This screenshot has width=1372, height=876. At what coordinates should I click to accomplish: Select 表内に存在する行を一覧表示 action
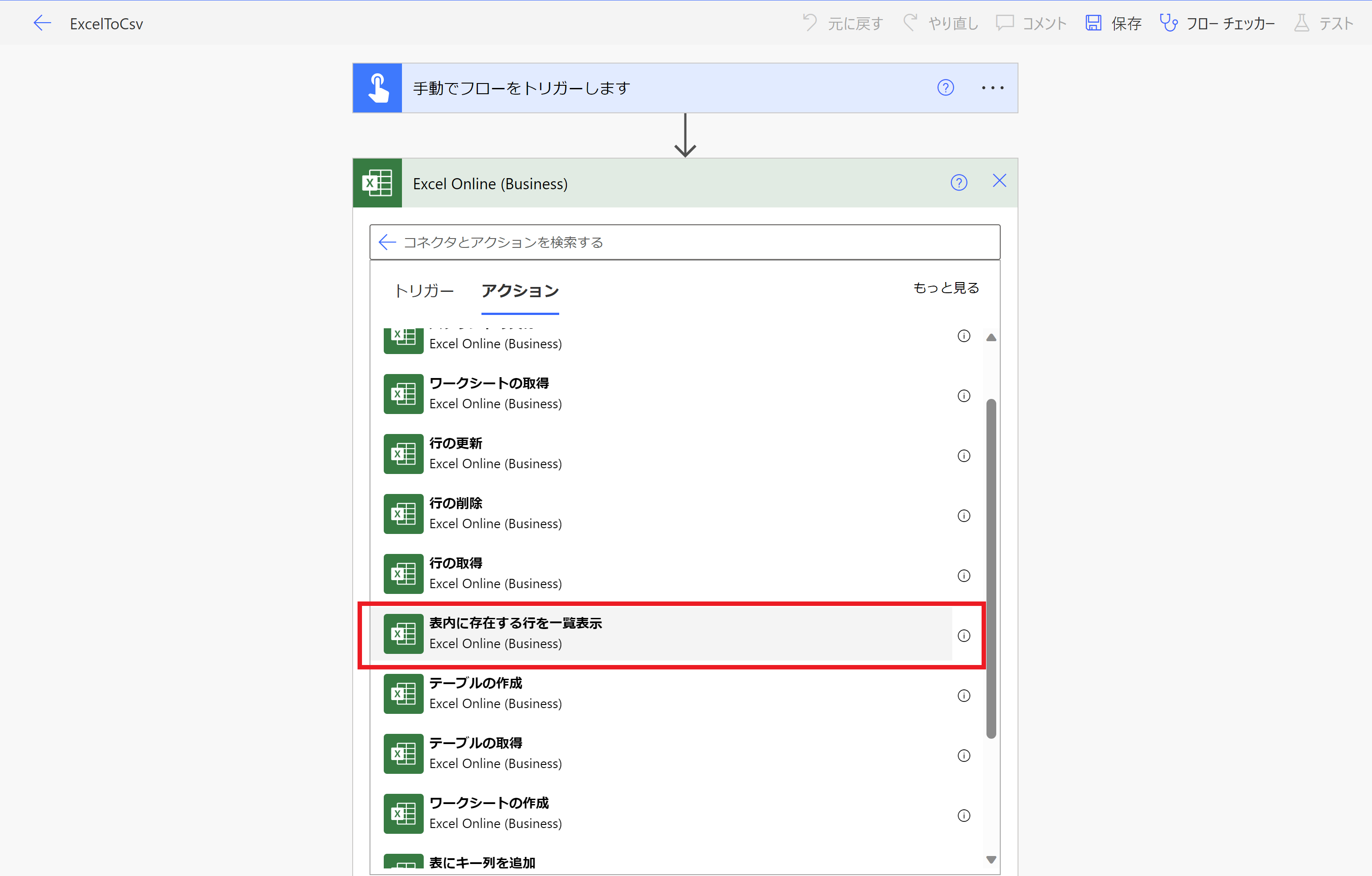click(x=661, y=634)
